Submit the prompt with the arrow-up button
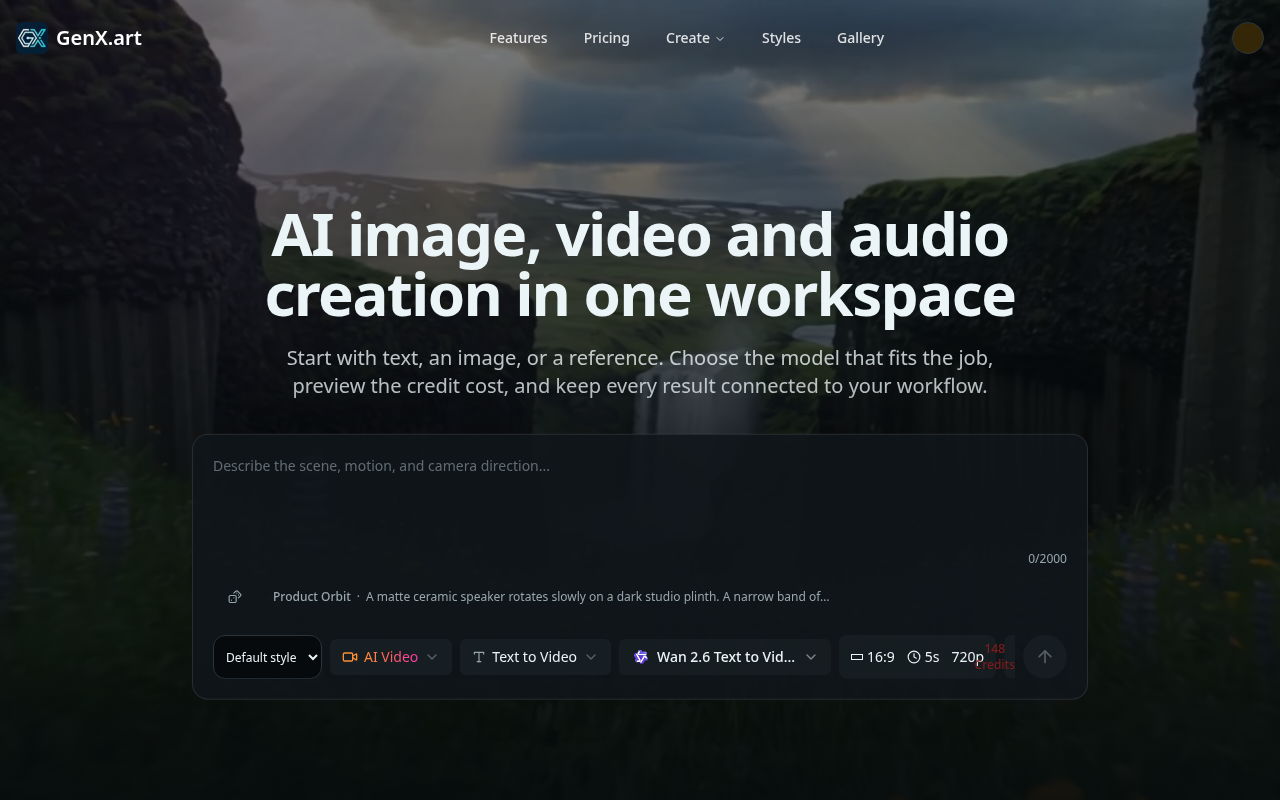 1045,657
